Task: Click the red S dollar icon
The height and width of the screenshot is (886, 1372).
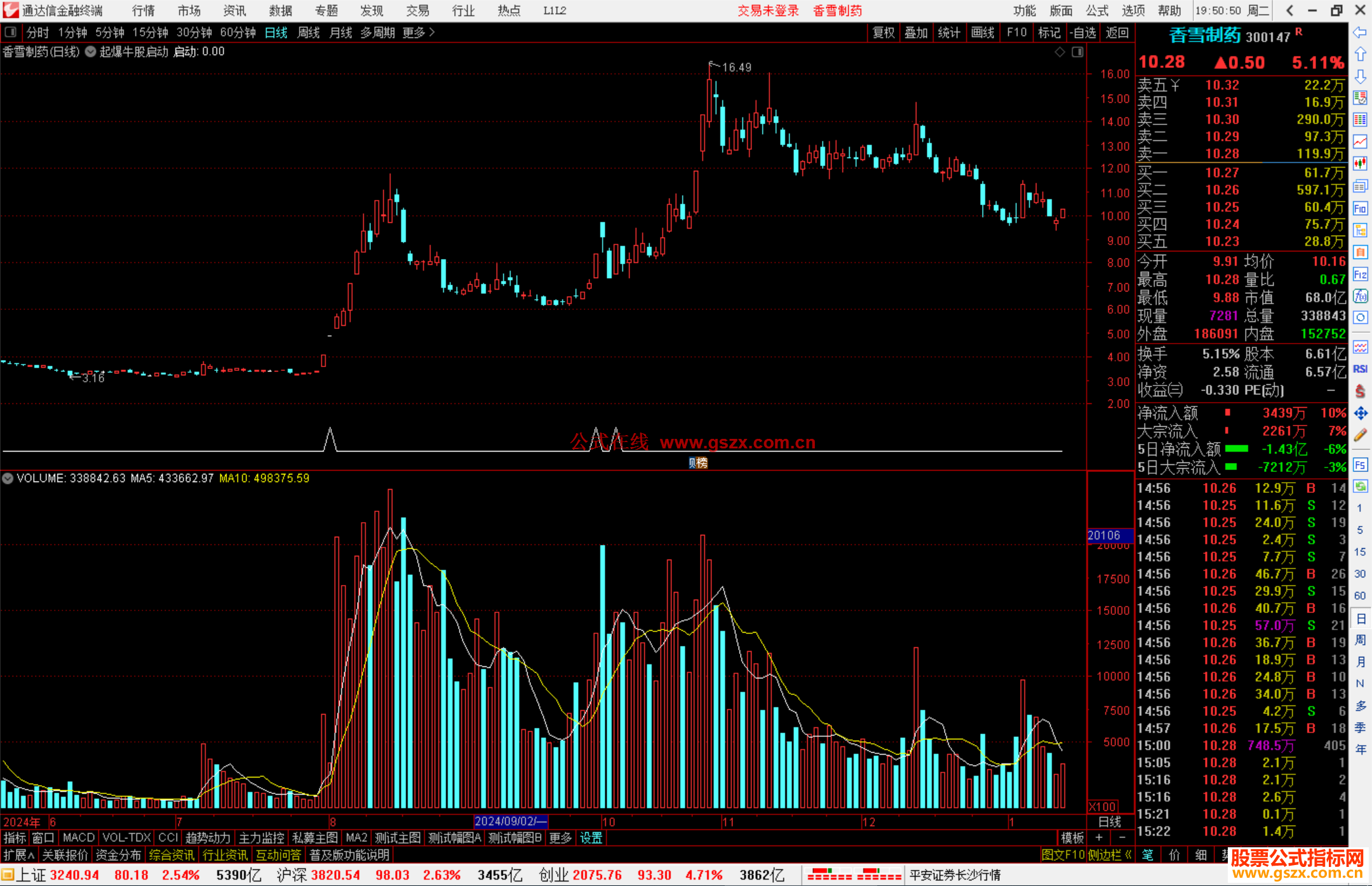Action: click(1360, 391)
